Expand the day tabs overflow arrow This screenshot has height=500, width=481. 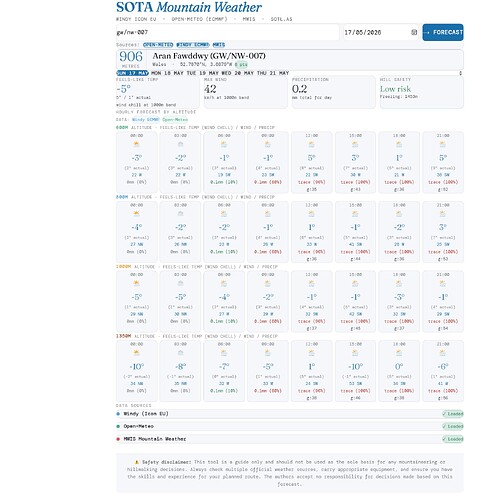(x=461, y=73)
